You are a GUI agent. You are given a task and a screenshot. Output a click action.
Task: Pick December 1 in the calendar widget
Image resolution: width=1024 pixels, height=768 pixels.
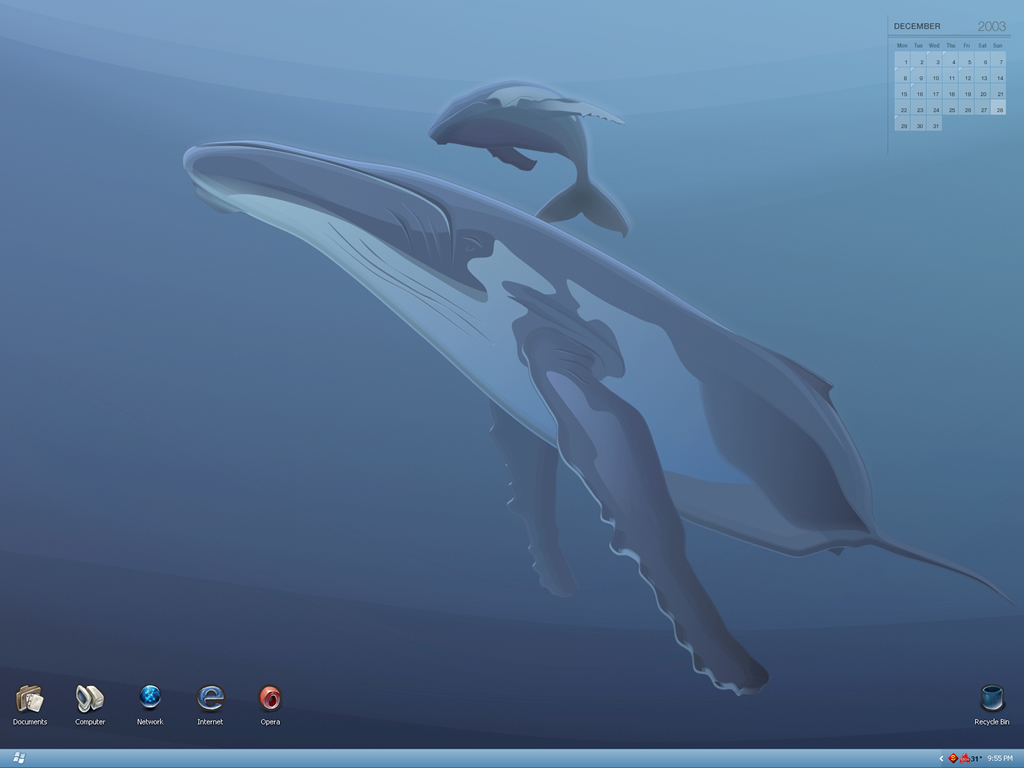[905, 61]
